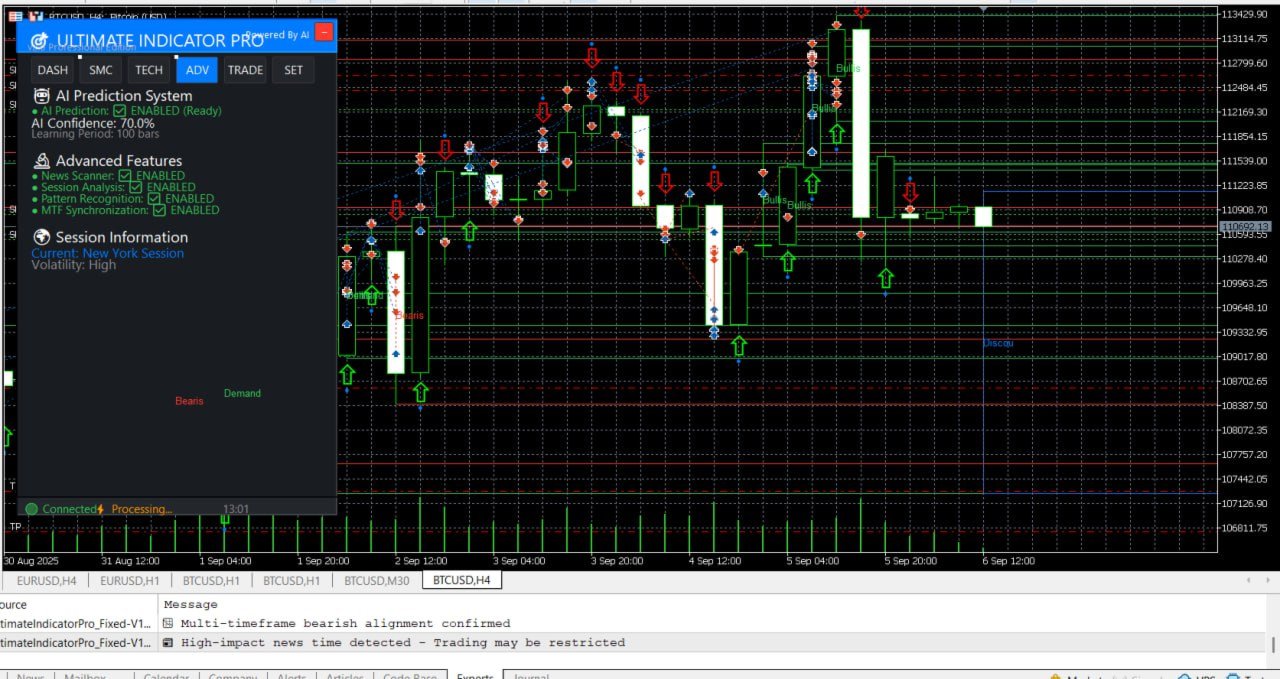Image resolution: width=1280 pixels, height=679 pixels.
Task: Click the Processing... status text
Action: 141,509
